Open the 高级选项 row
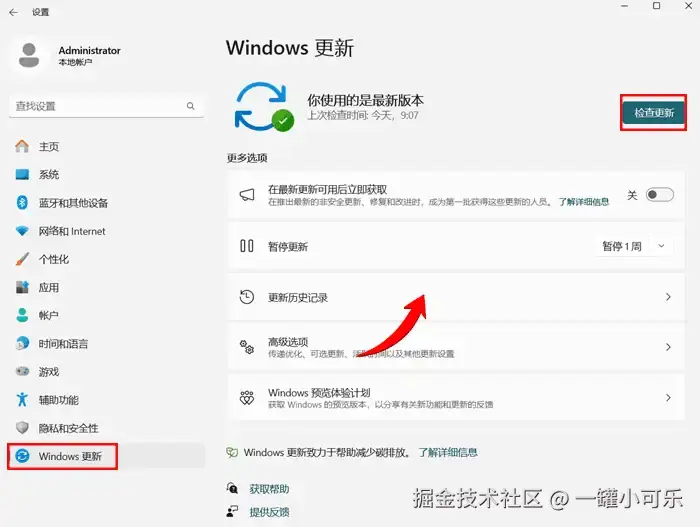This screenshot has width=700, height=527. click(456, 347)
